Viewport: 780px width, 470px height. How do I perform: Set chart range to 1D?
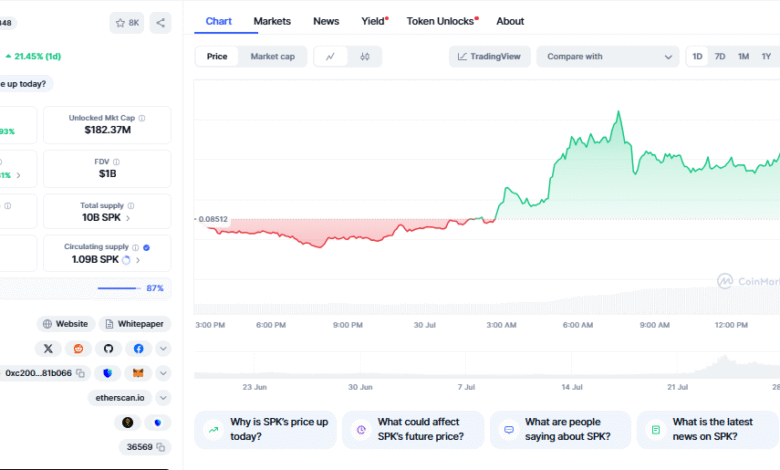pos(697,57)
